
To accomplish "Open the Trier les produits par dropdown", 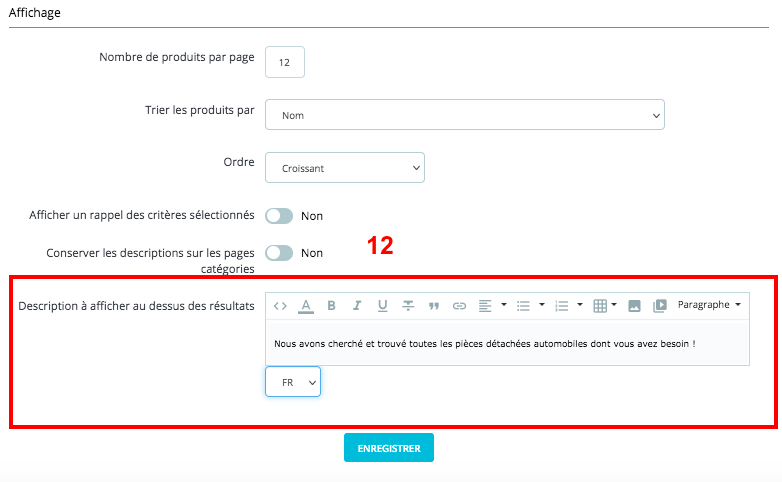I will coord(464,115).
